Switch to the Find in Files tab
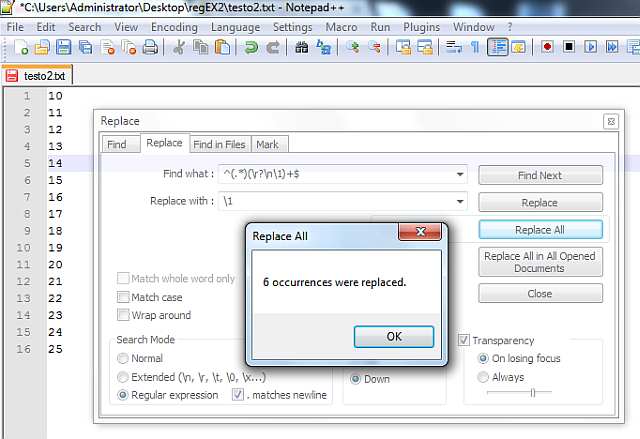This screenshot has width=640, height=439. point(220,144)
